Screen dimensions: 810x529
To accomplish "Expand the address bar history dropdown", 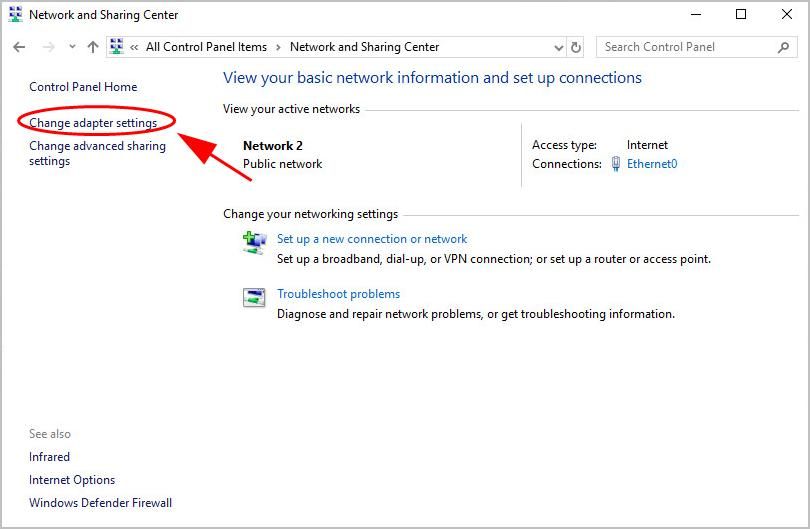I will tap(558, 47).
